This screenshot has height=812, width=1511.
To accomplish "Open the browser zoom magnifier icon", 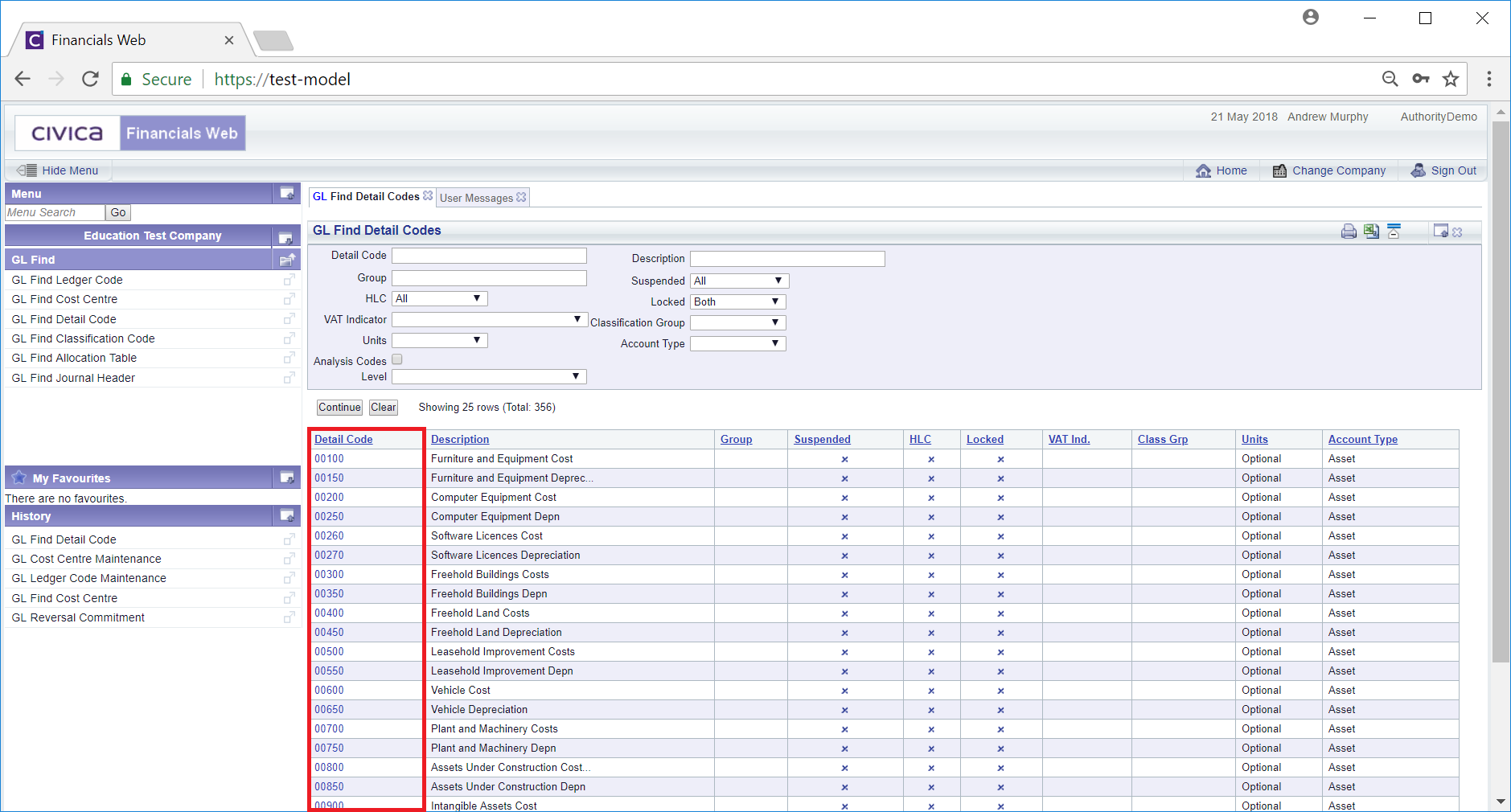I will point(1390,79).
